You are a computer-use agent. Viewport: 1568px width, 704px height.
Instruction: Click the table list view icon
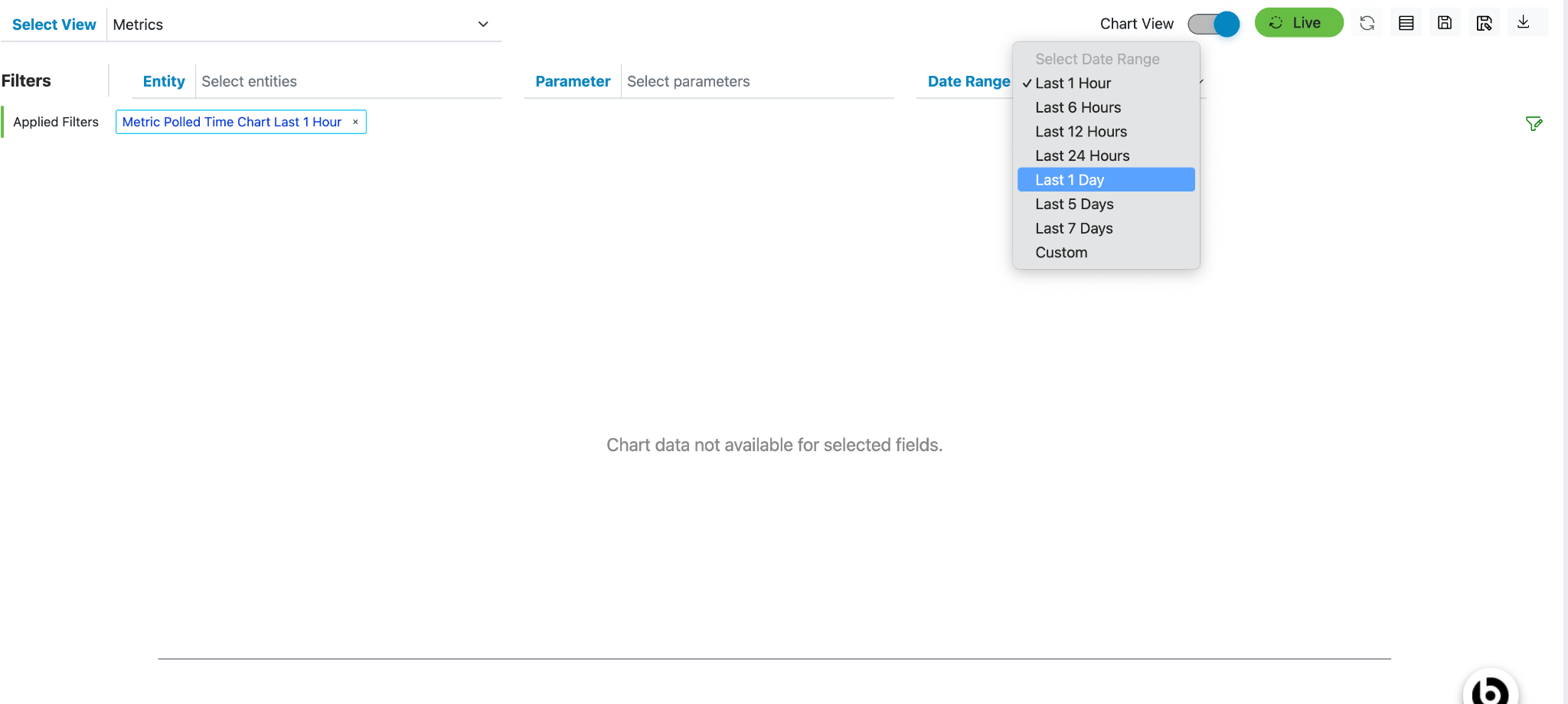(1406, 23)
